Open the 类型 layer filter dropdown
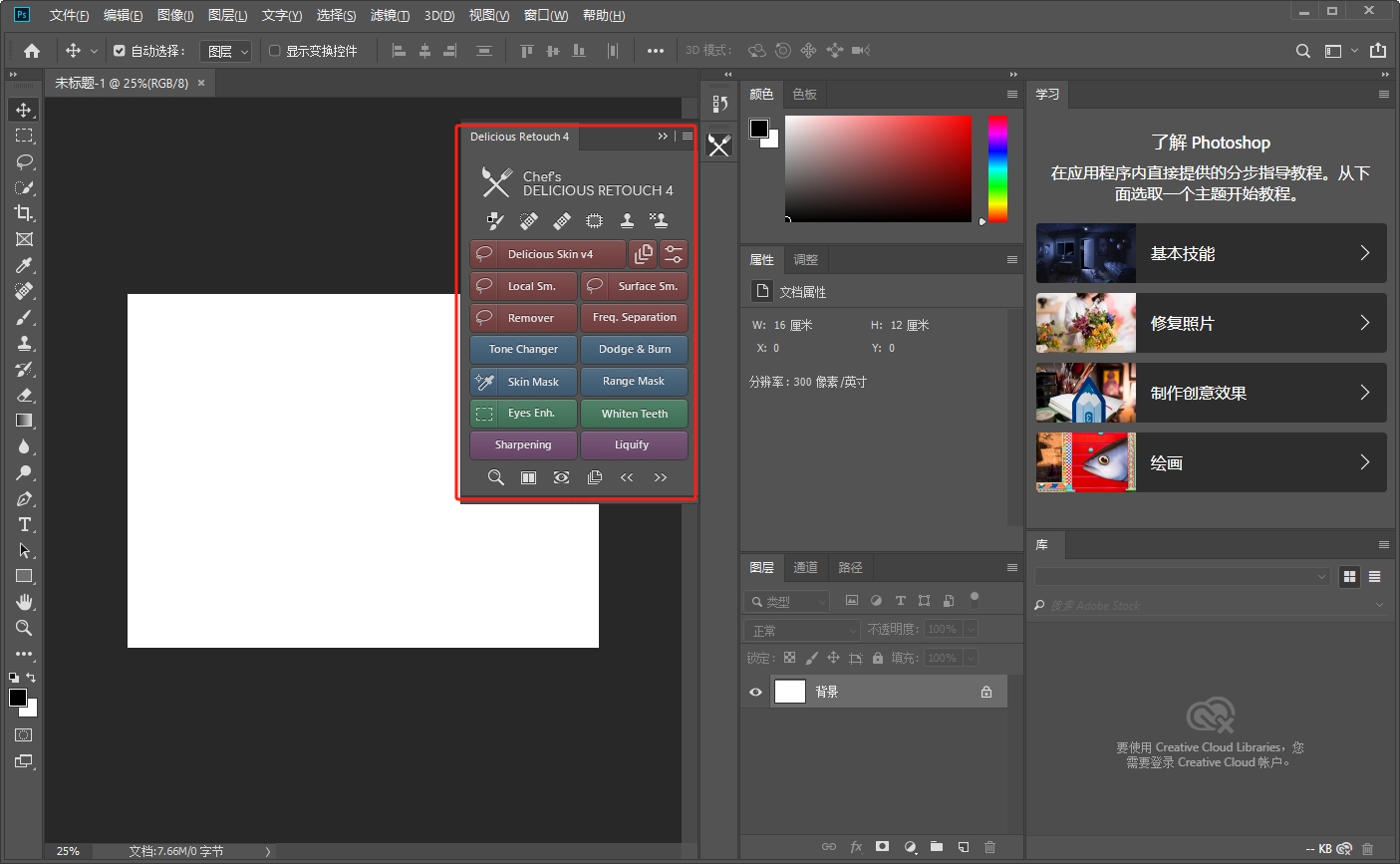Image resolution: width=1400 pixels, height=864 pixels. click(x=787, y=601)
